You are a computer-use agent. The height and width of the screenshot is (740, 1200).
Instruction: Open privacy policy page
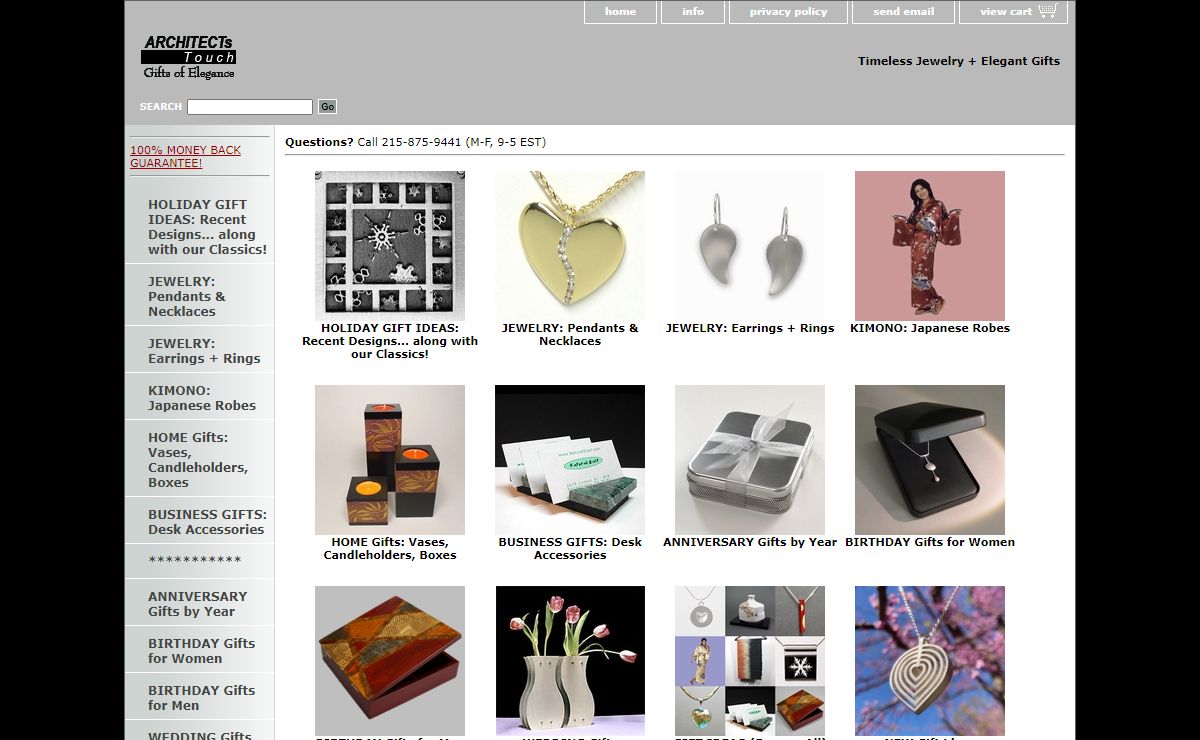point(788,12)
